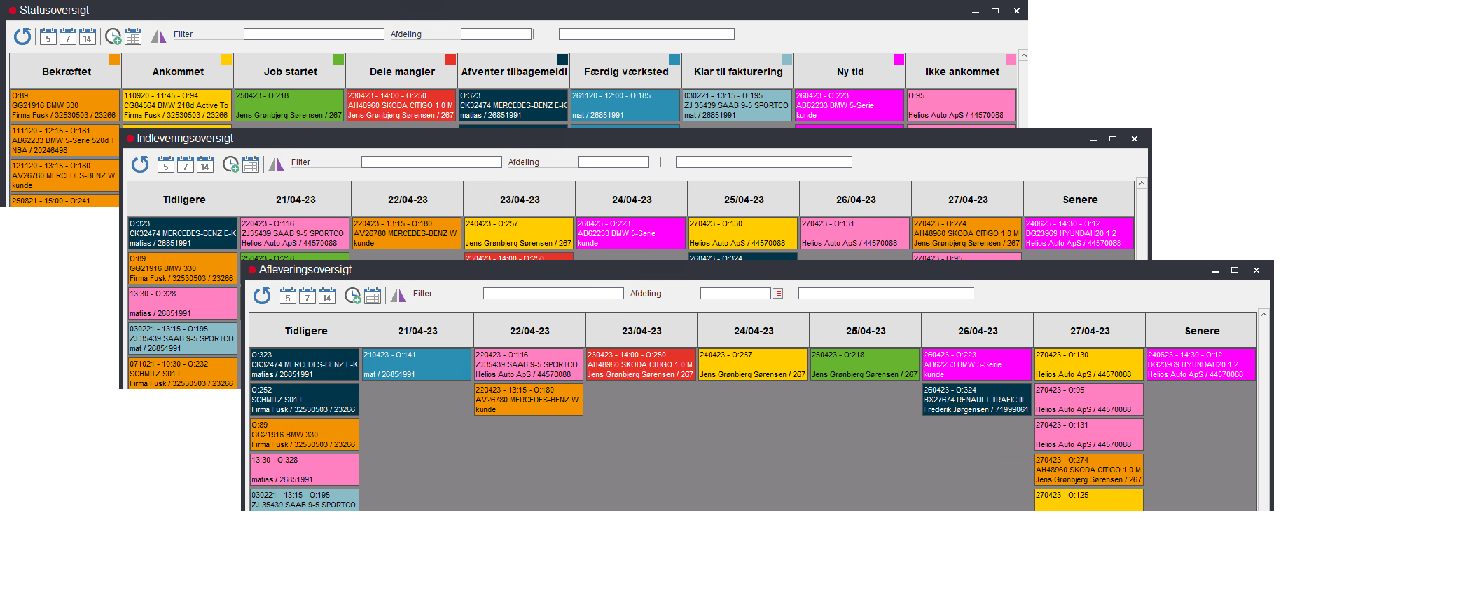Viewport: 1475px width, 592px height.
Task: Refresh the Afleveringsoversigt window
Action: tap(262, 296)
